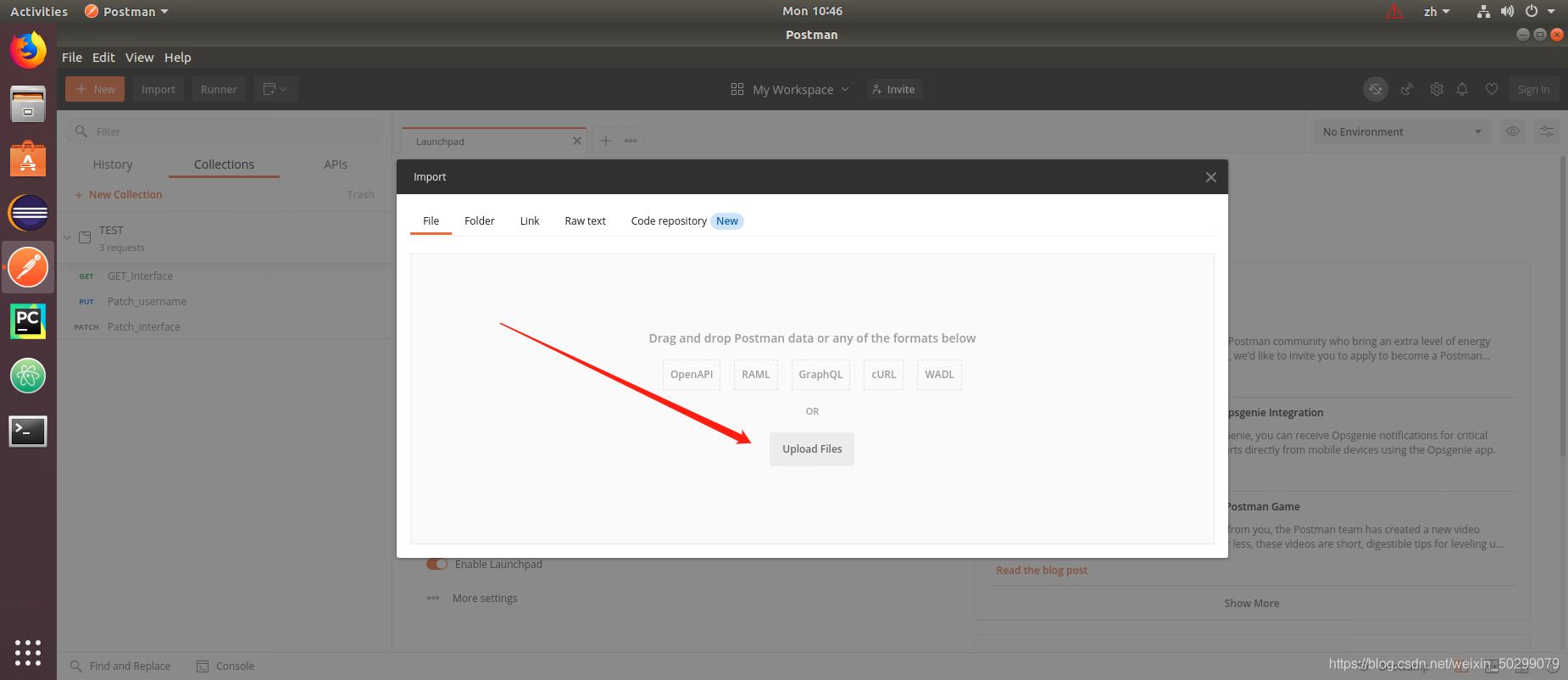Click the Invite button
1568x680 pixels.
894,89
